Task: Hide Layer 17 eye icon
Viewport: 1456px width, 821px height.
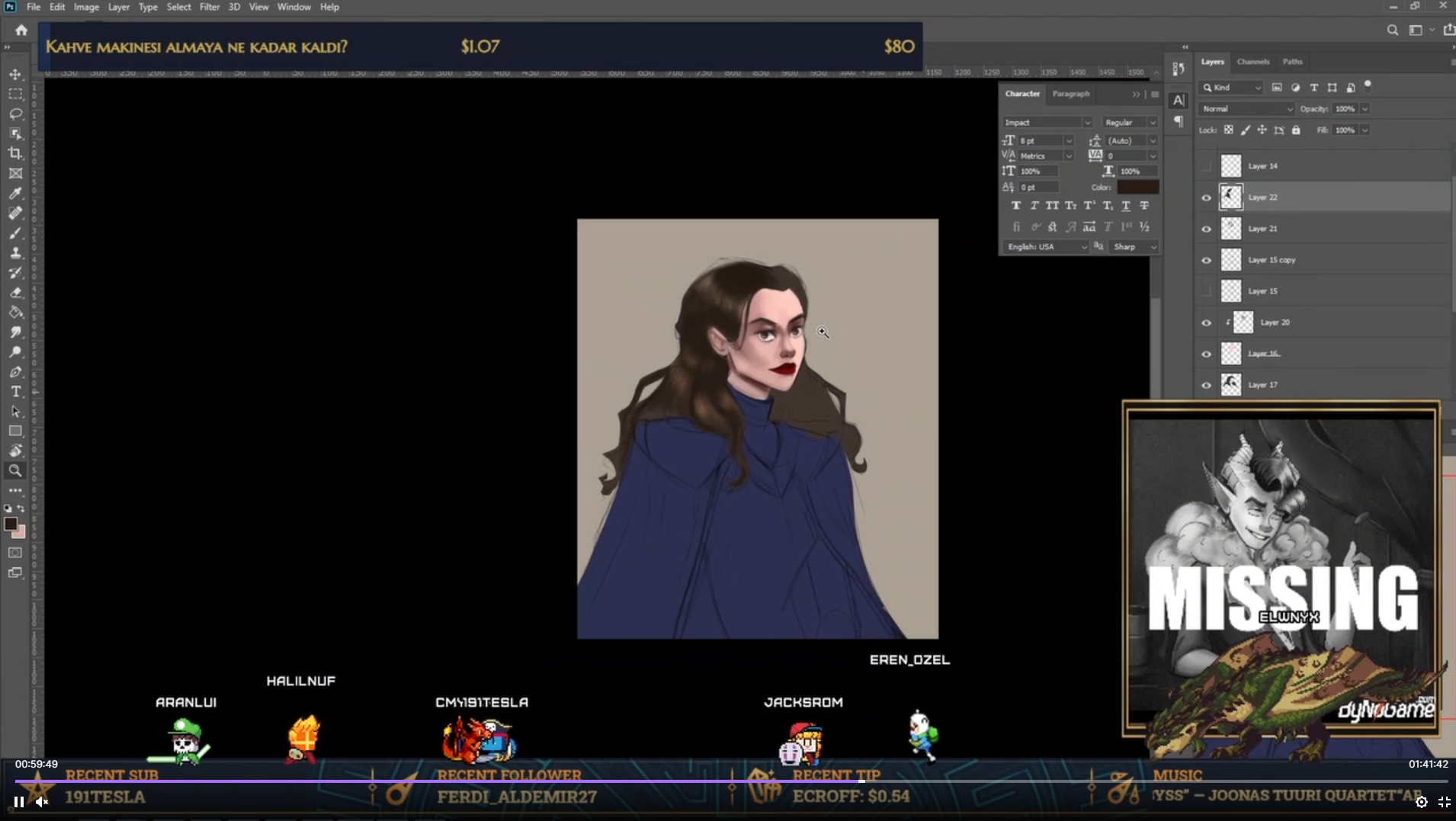Action: click(x=1206, y=385)
